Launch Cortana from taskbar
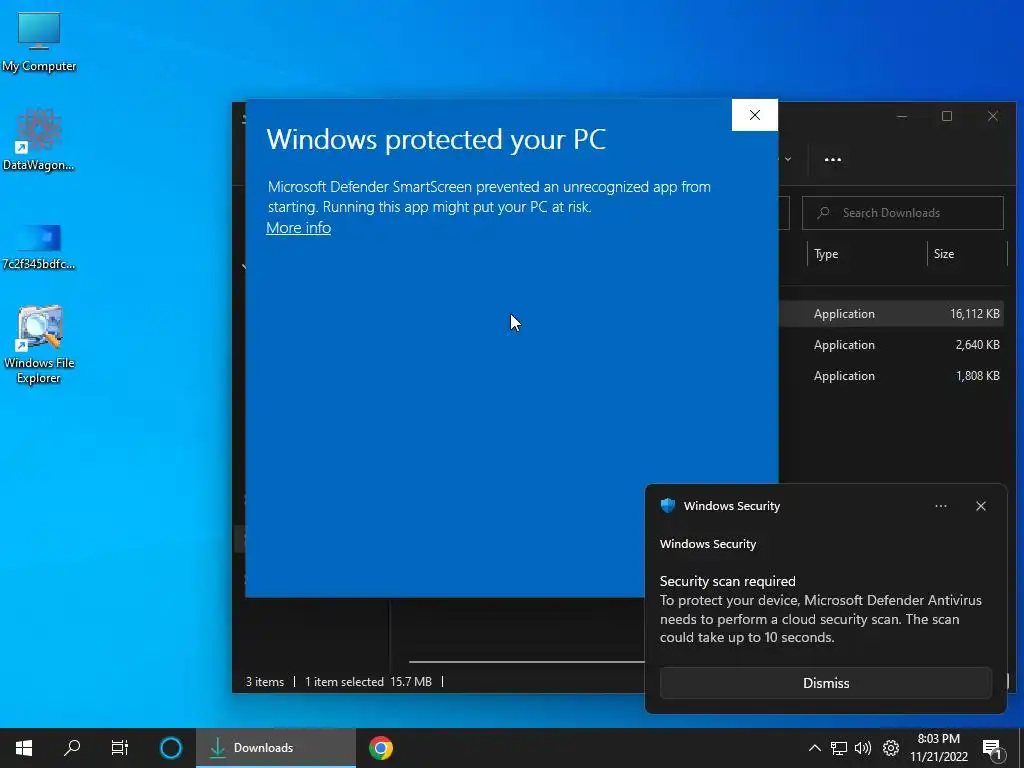Viewport: 1024px width, 768px height. point(170,748)
